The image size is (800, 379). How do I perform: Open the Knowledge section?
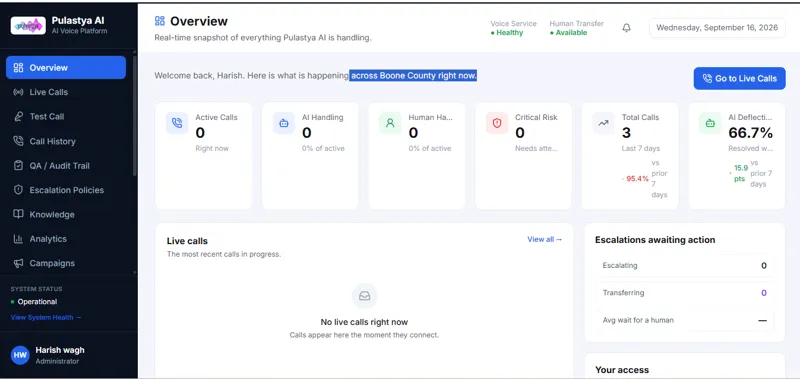(66, 214)
